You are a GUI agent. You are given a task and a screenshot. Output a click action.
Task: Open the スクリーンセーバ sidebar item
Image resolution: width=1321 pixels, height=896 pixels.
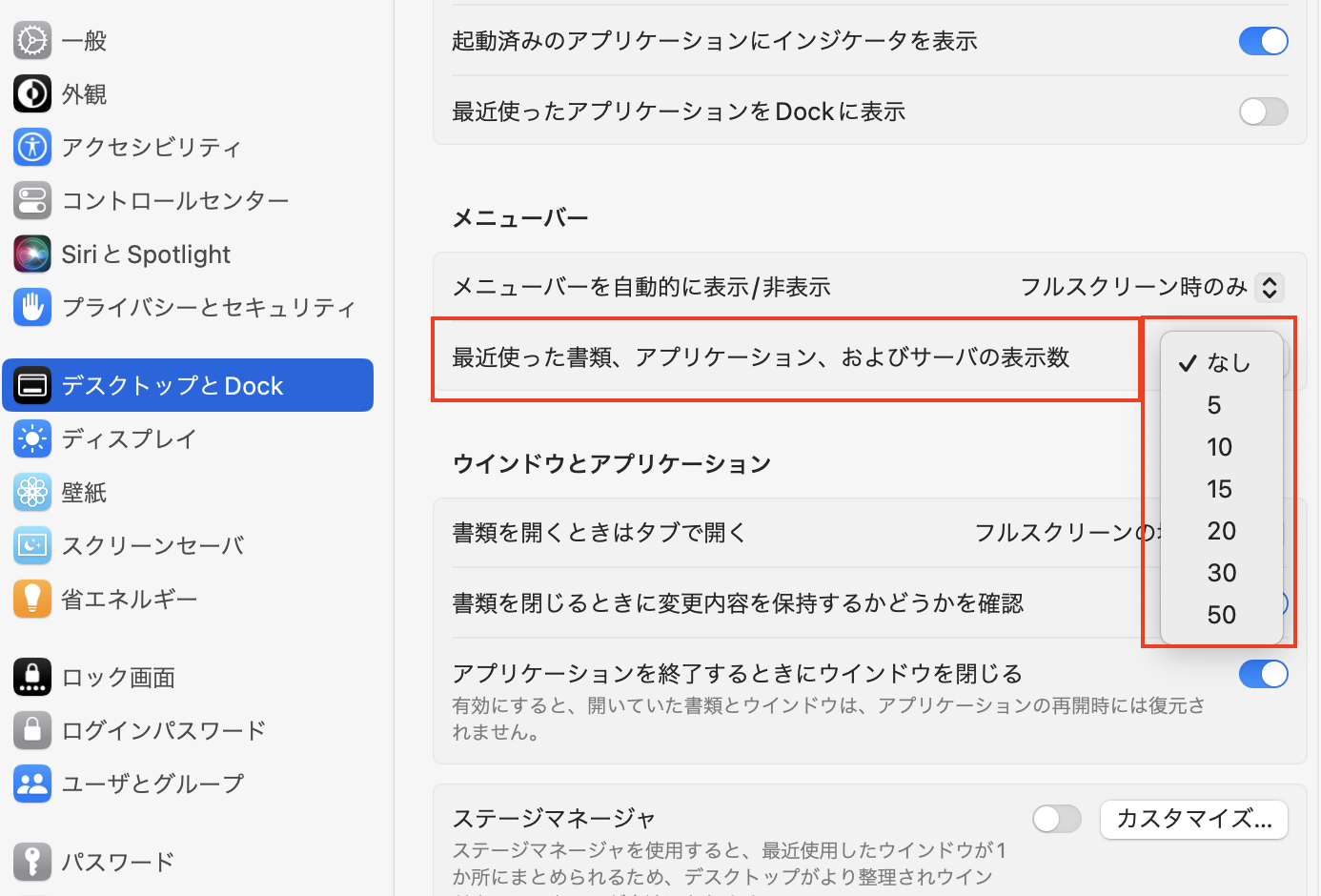[x=152, y=545]
